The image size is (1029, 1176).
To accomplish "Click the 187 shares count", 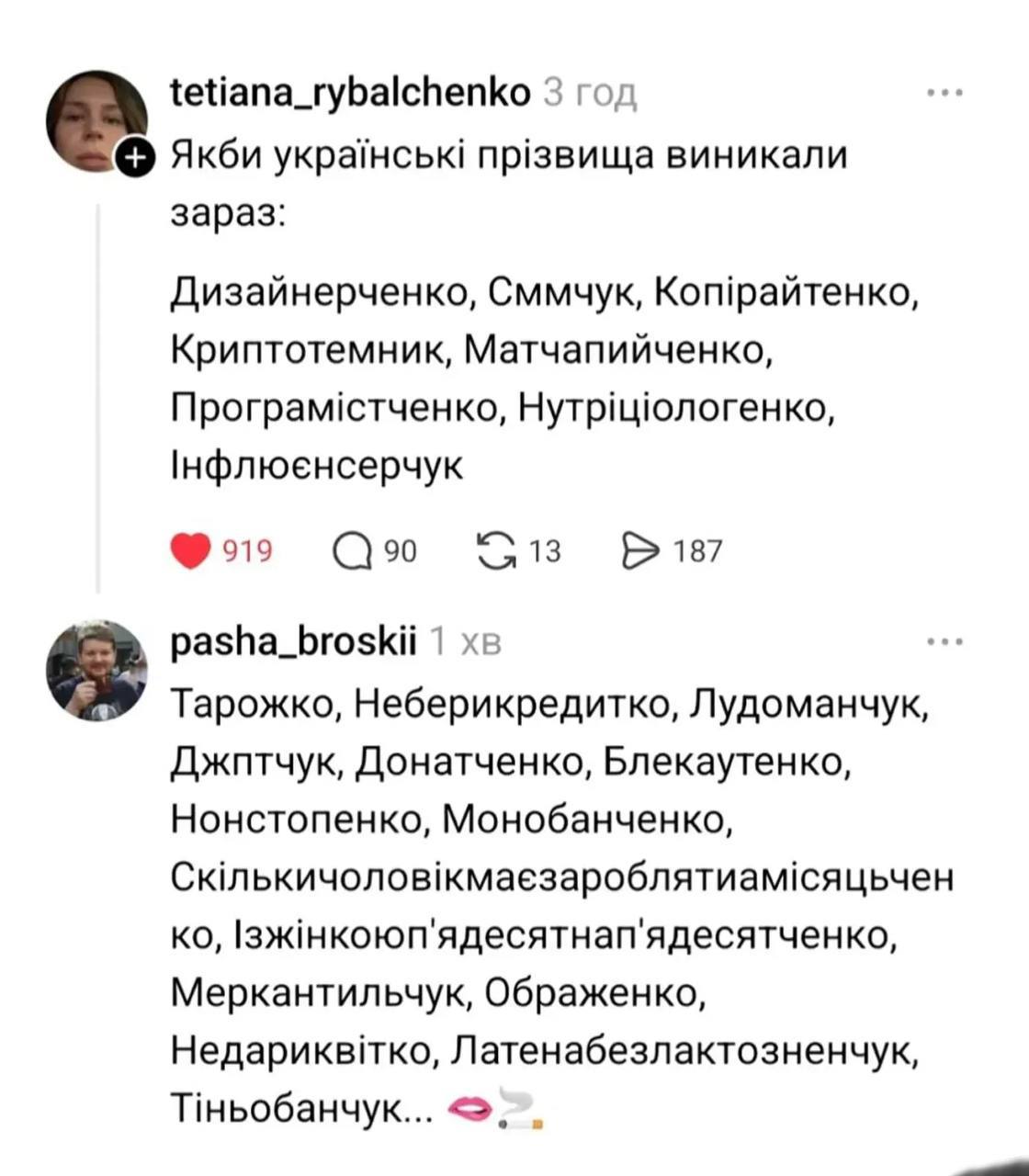I will coord(697,551).
